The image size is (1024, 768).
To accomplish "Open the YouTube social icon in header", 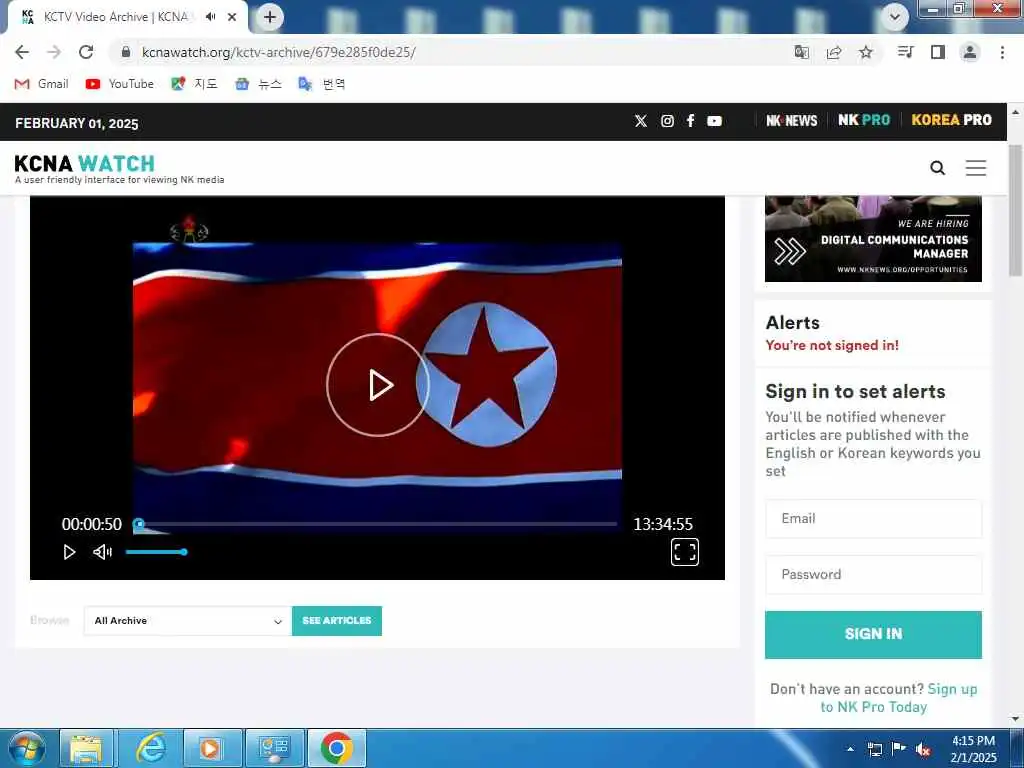I will click(714, 121).
